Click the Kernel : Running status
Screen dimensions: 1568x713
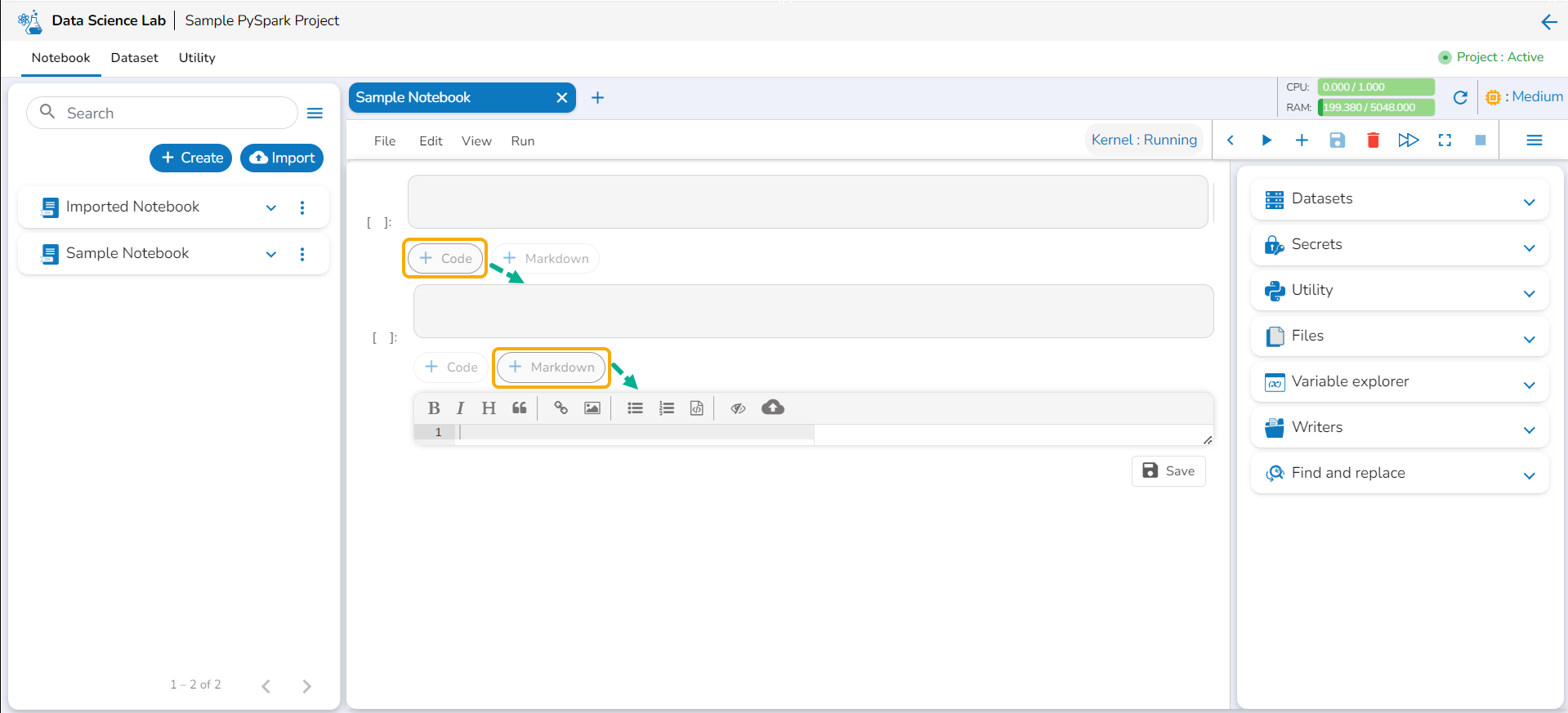[x=1144, y=140]
